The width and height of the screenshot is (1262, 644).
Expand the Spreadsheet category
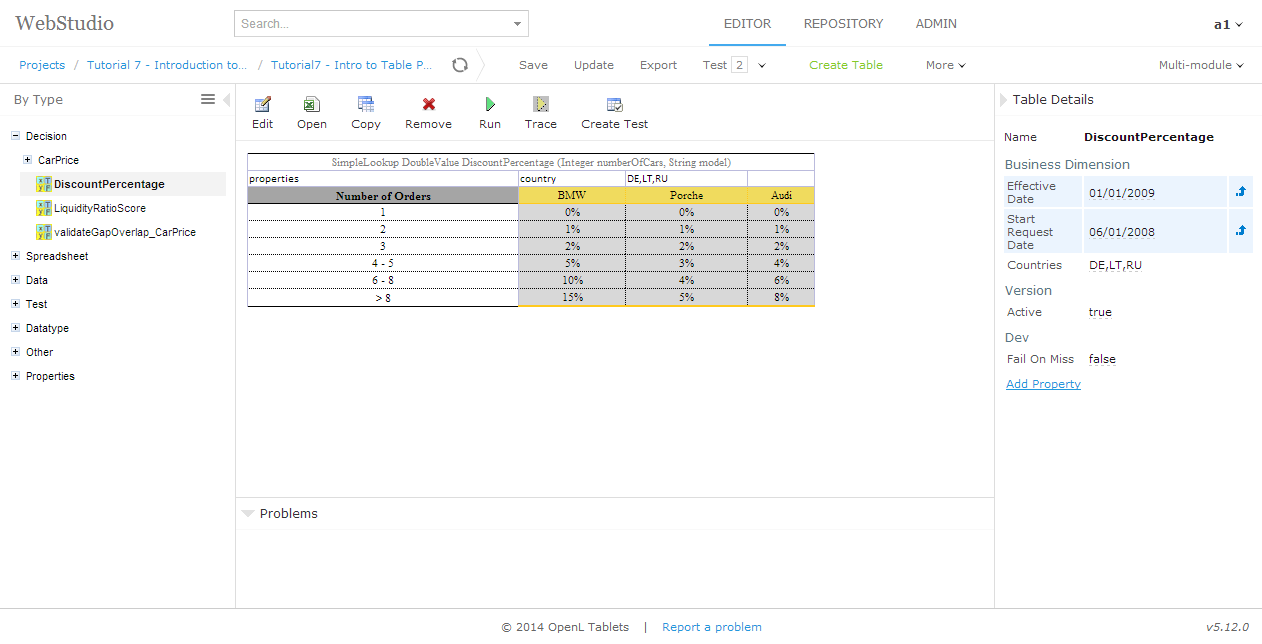pos(14,256)
